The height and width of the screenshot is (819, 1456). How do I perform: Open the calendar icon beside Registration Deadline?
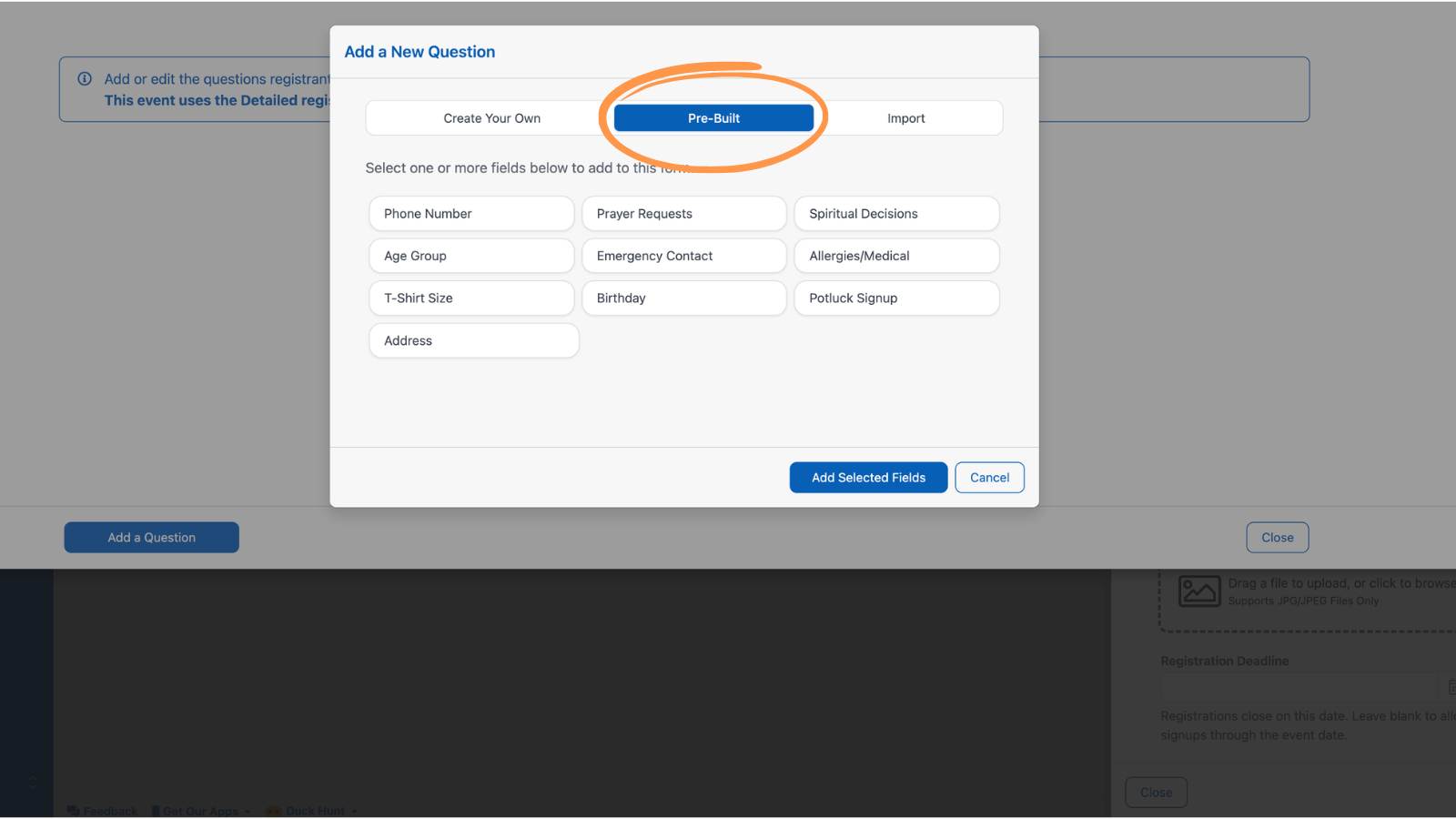pos(1451,687)
